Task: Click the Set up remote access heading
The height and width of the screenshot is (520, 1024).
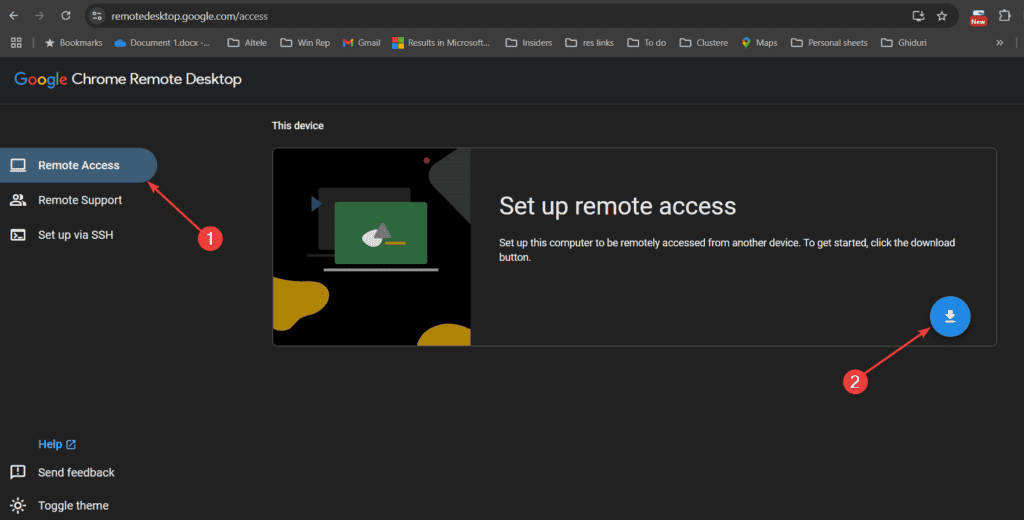Action: 617,206
